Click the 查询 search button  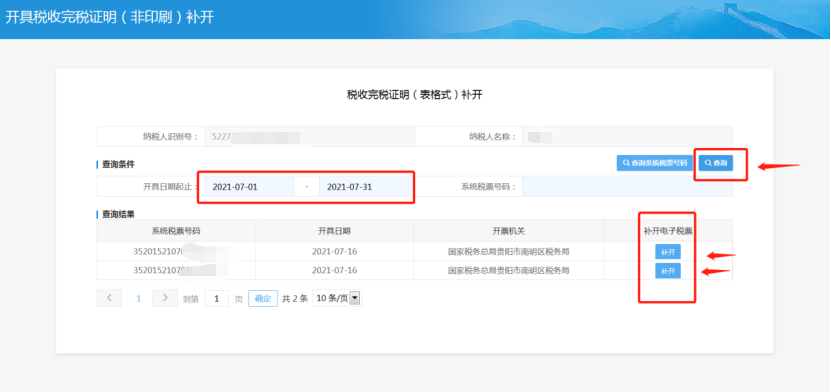tap(715, 163)
